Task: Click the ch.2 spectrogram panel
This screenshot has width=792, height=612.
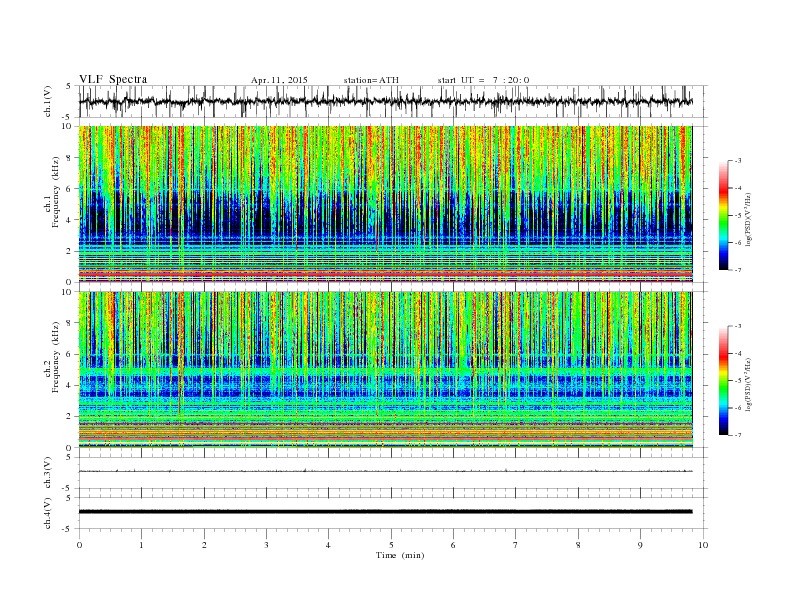Action: pyautogui.click(x=386, y=370)
